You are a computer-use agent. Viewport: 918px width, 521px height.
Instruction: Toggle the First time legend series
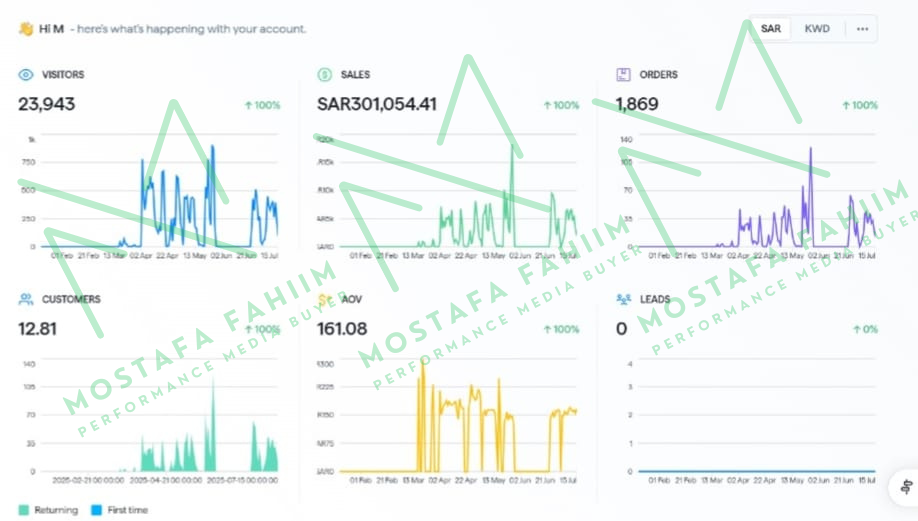(119, 510)
